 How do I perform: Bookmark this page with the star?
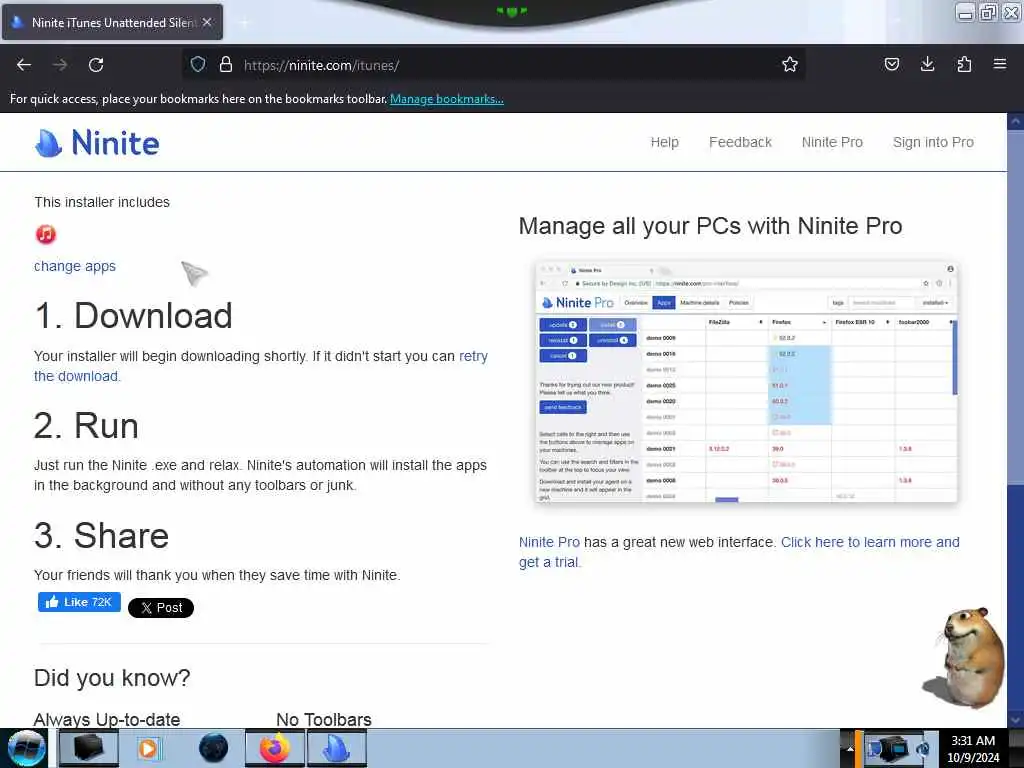point(790,64)
